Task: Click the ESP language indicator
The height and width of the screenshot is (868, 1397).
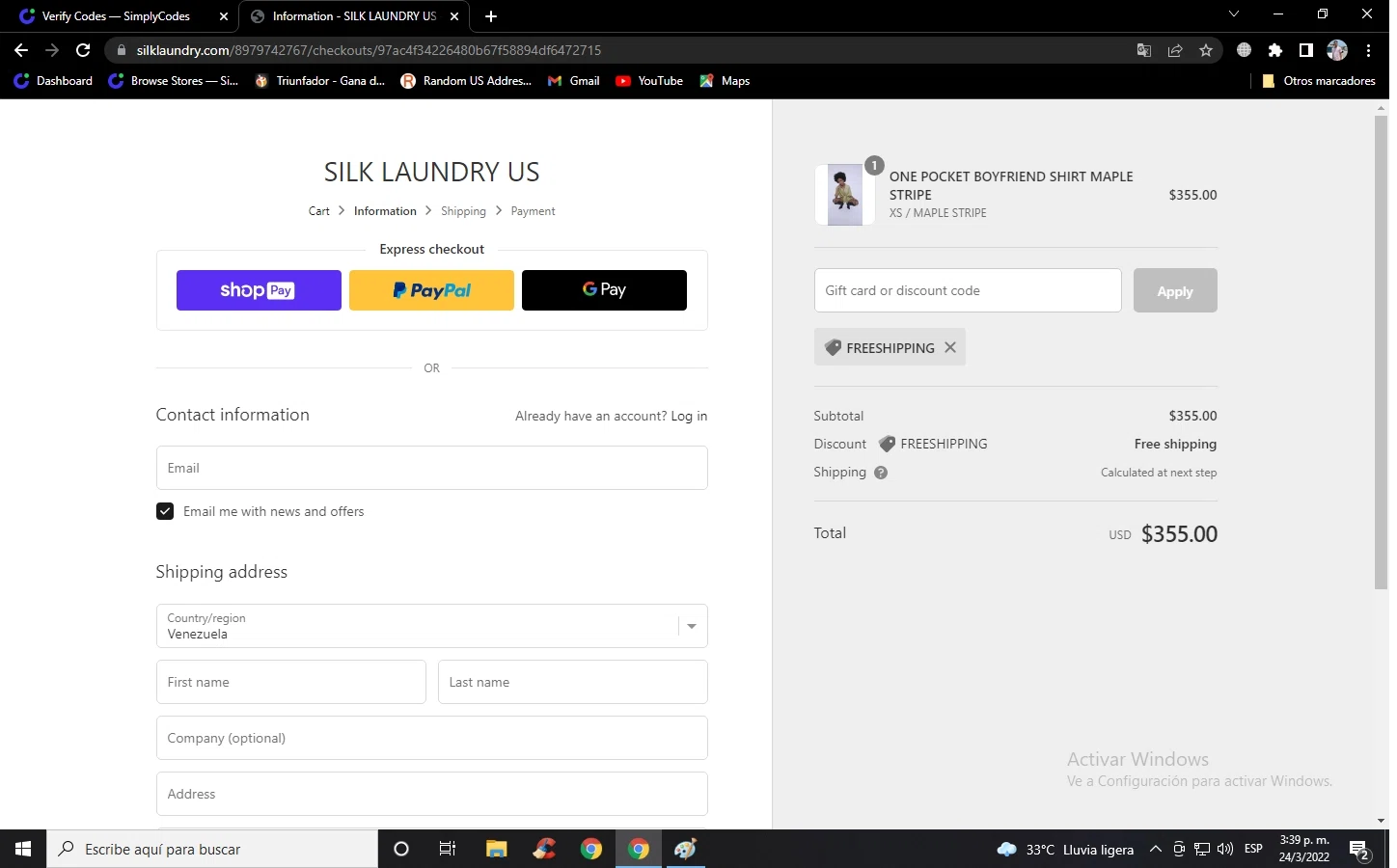Action: 1253,849
